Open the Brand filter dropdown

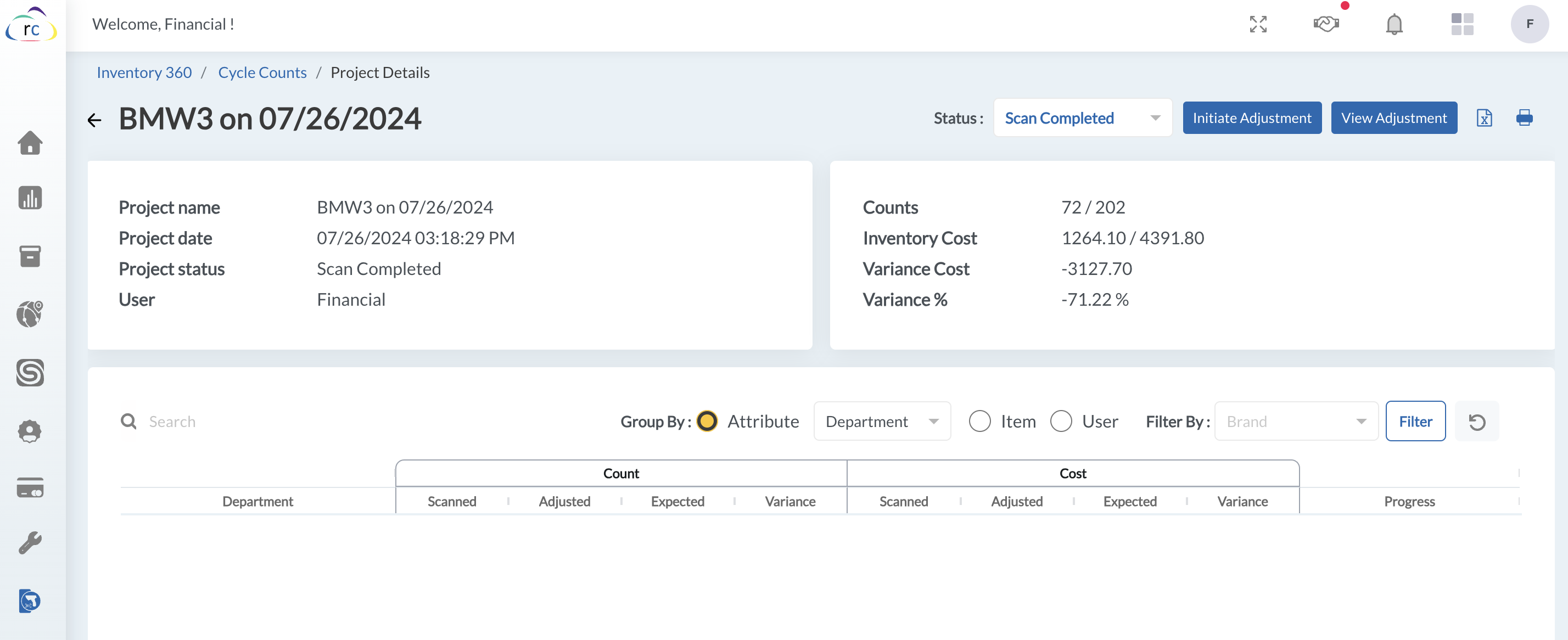[x=1296, y=422]
